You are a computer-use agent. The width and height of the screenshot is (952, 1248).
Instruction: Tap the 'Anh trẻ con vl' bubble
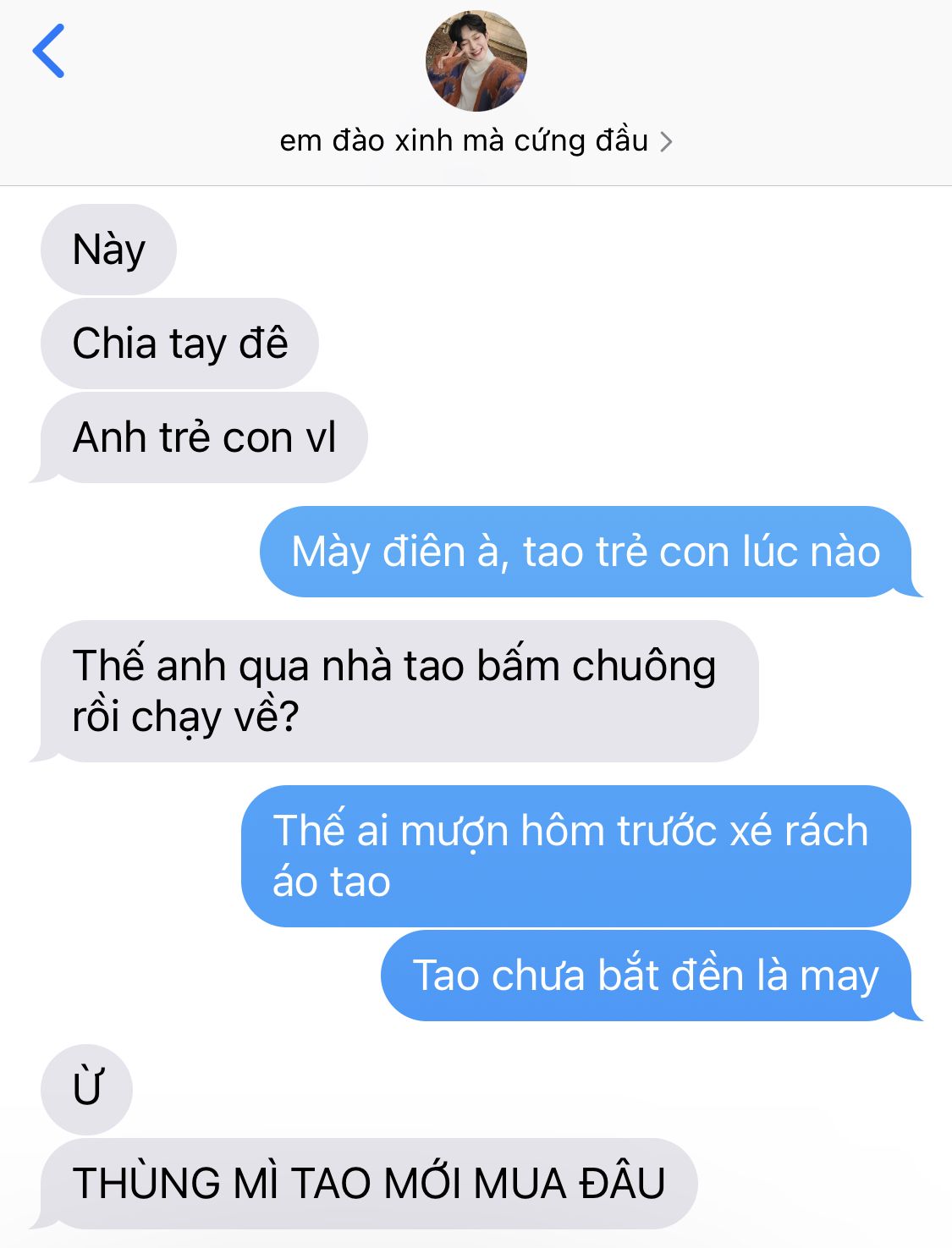pyautogui.click(x=204, y=437)
